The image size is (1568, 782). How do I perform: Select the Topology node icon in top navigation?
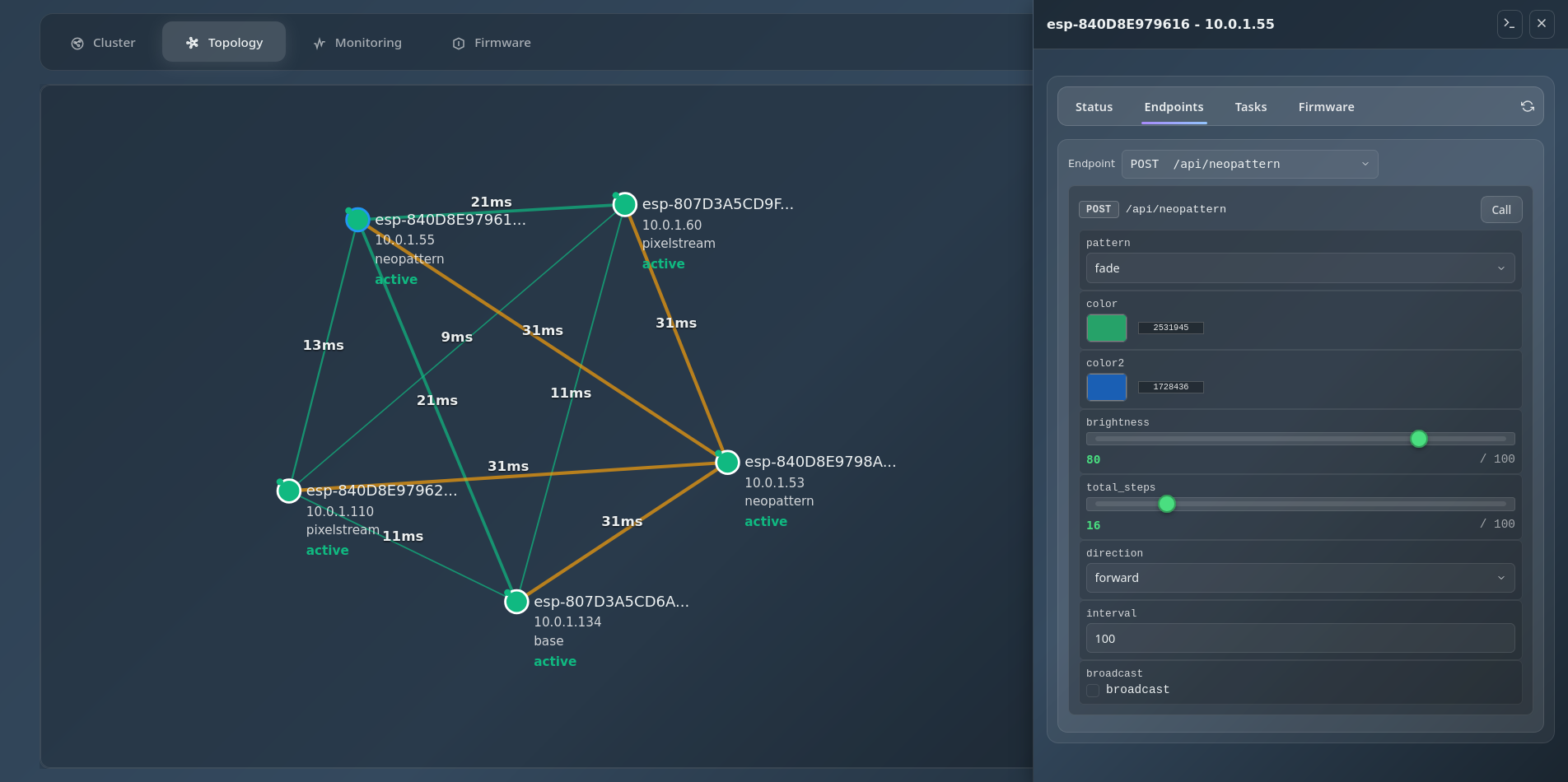tap(194, 41)
